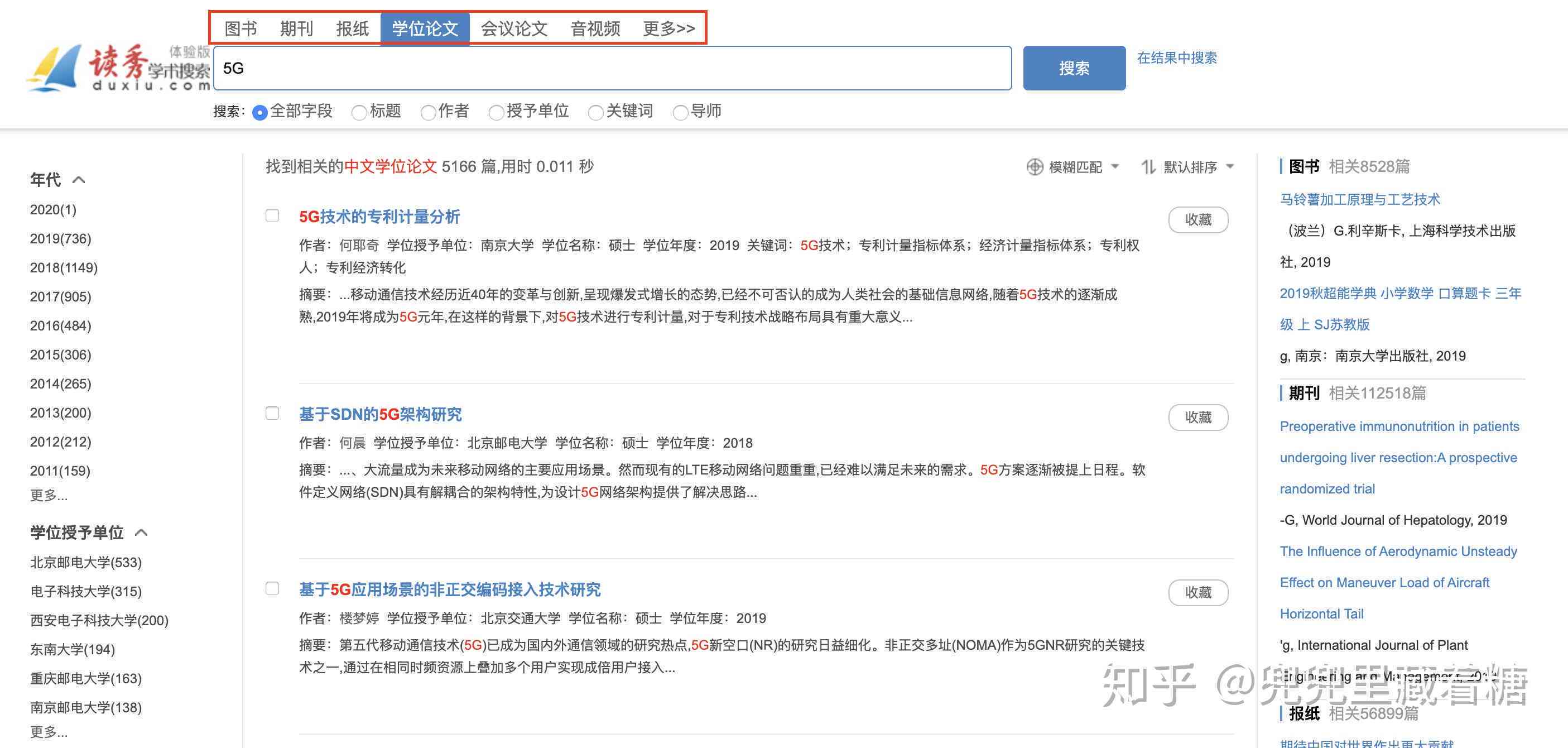Click the 在结果中搜索 link

tap(1177, 58)
